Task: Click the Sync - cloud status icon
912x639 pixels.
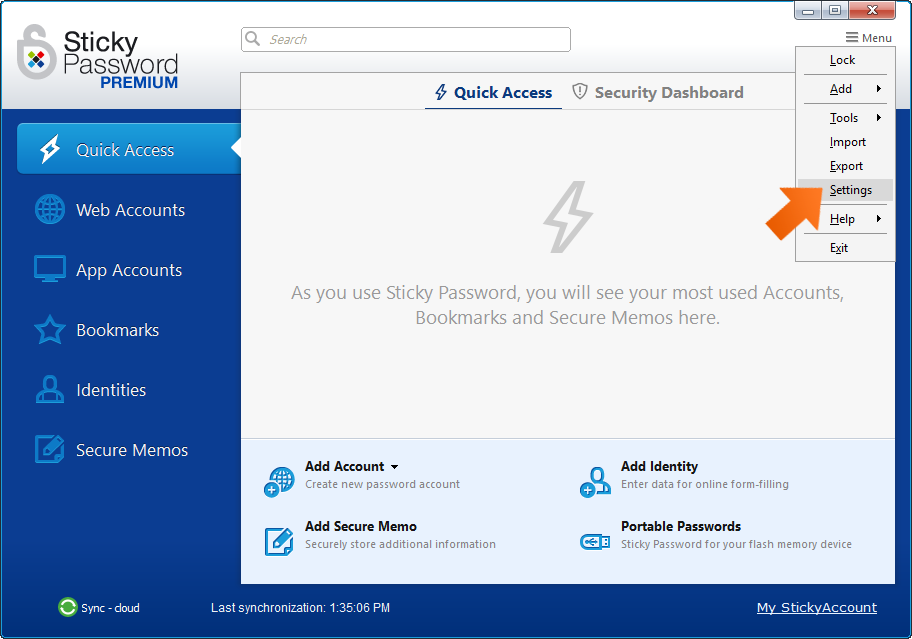Action: [67, 607]
